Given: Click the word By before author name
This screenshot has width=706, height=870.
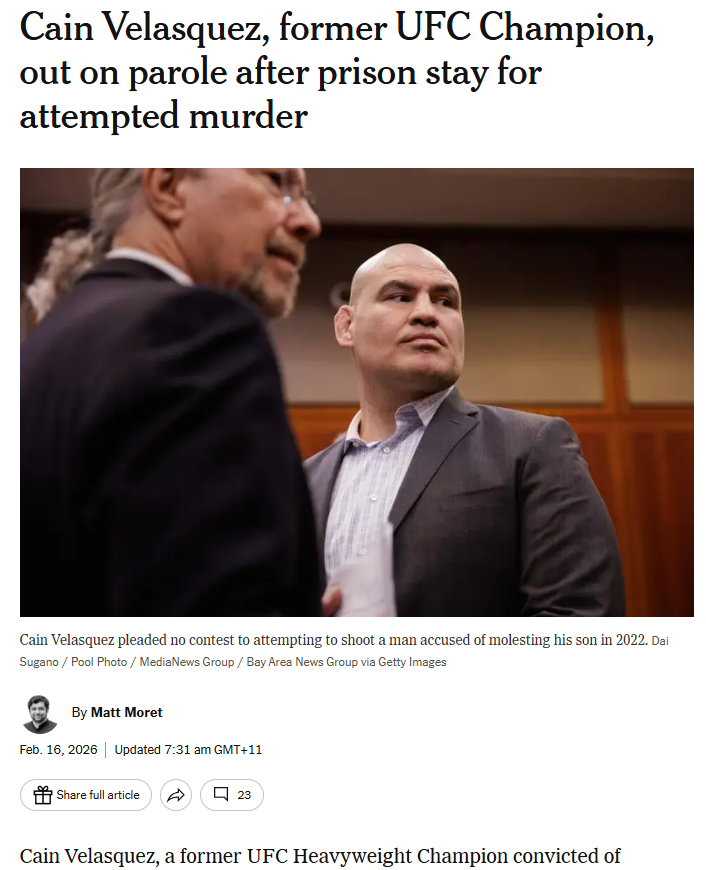Looking at the screenshot, I should [79, 712].
